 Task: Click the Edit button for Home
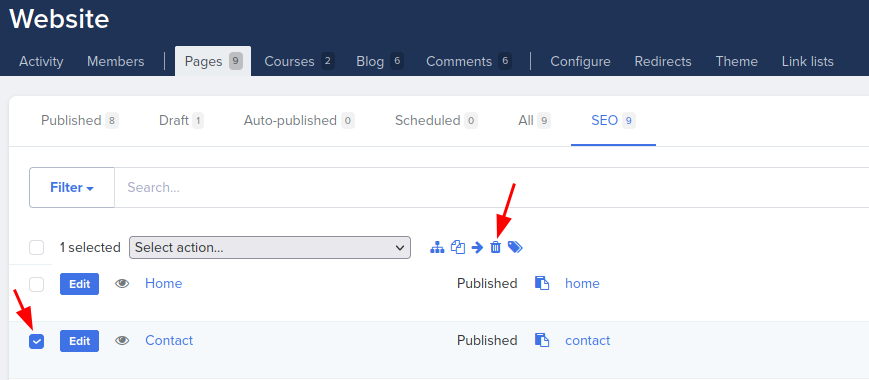point(79,284)
